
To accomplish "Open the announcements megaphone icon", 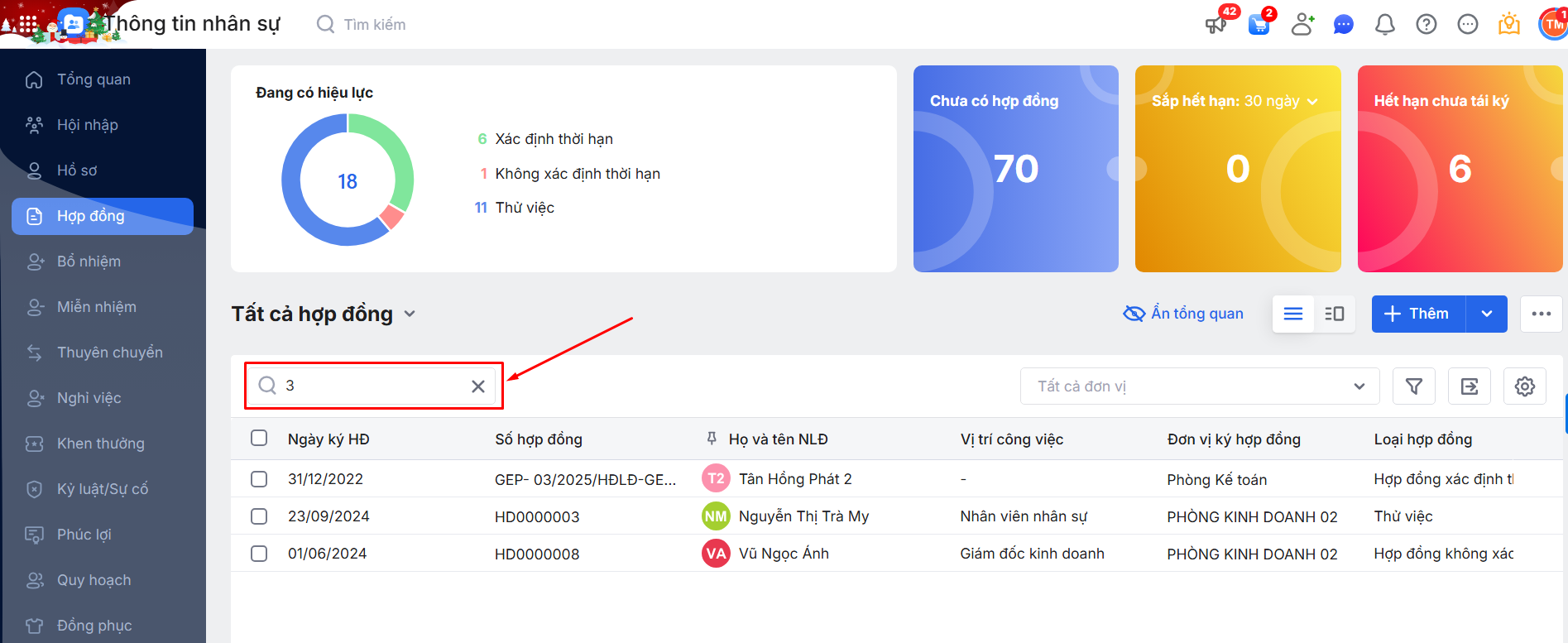I will point(1216,25).
